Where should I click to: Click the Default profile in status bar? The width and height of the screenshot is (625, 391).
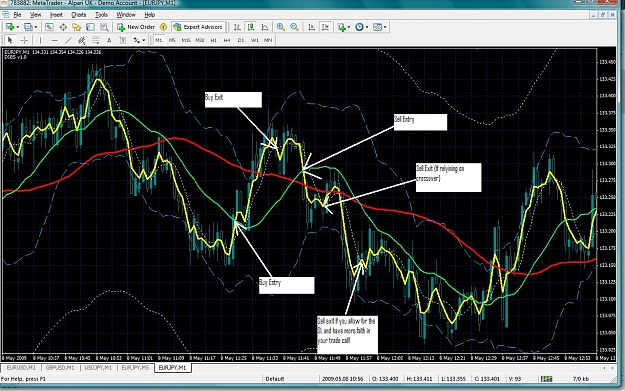[x=275, y=379]
